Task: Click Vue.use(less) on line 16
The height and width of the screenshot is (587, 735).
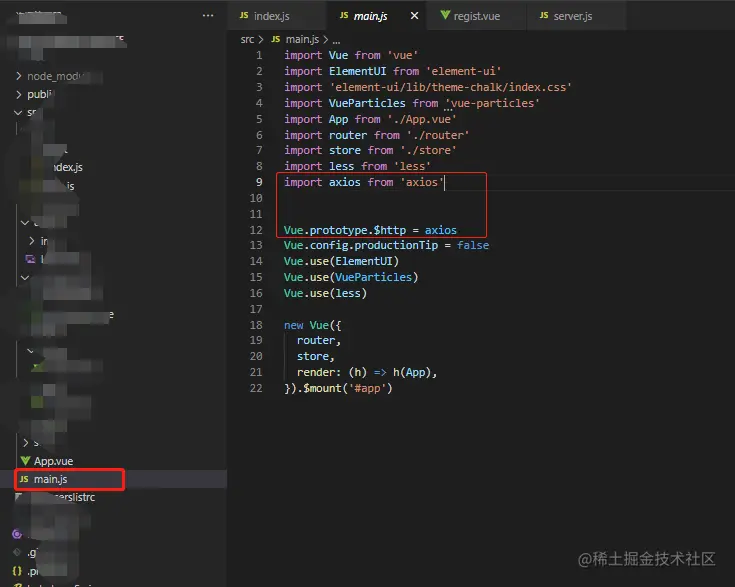Action: click(x=325, y=293)
